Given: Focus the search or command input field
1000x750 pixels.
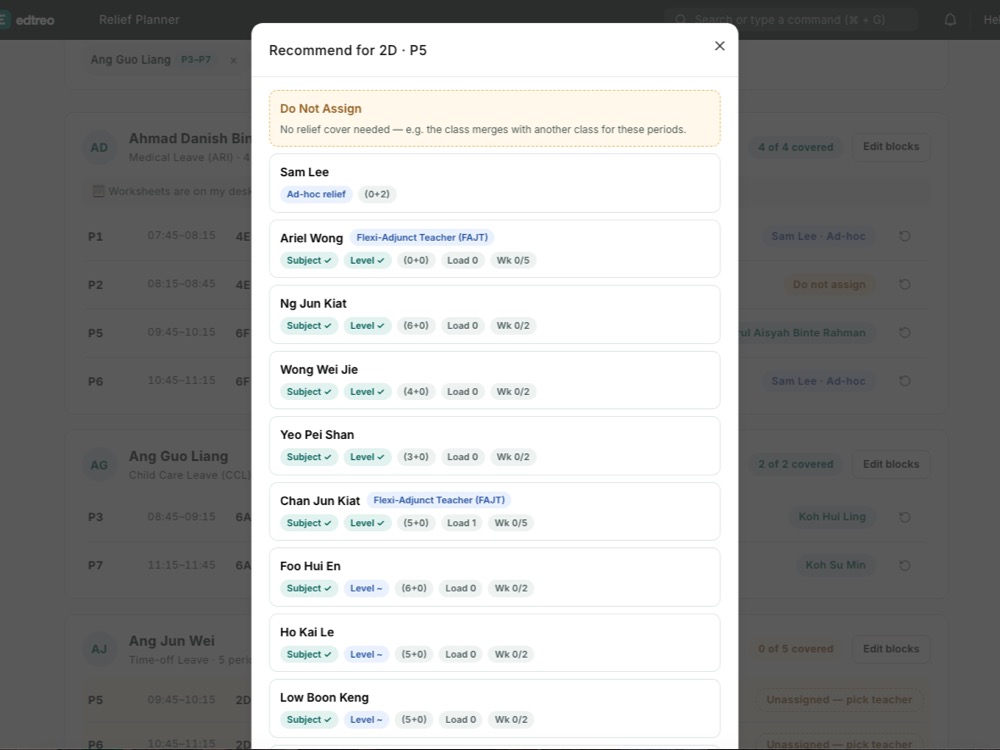Looking at the screenshot, I should click(x=791, y=20).
